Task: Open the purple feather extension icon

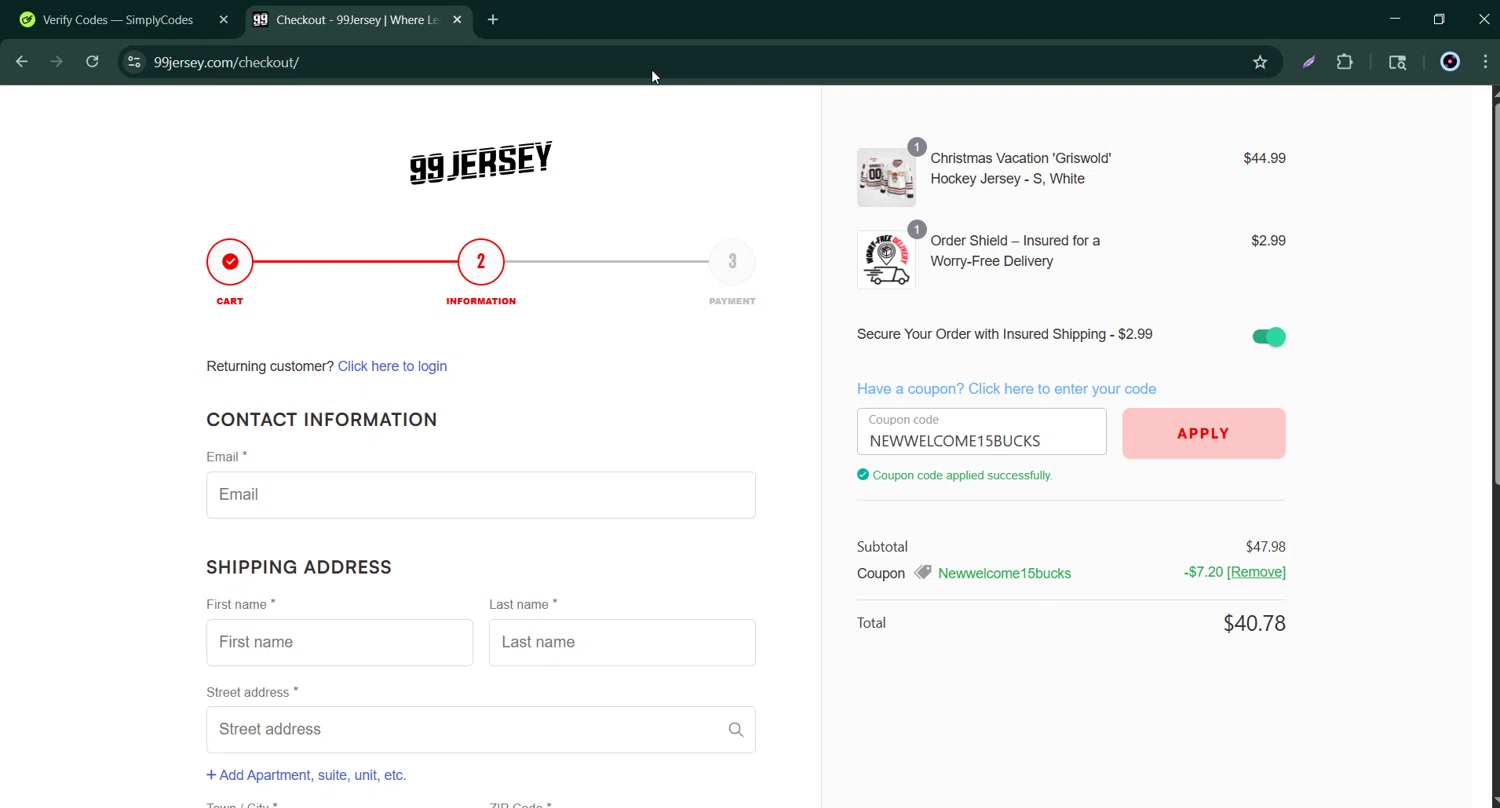Action: point(1308,62)
